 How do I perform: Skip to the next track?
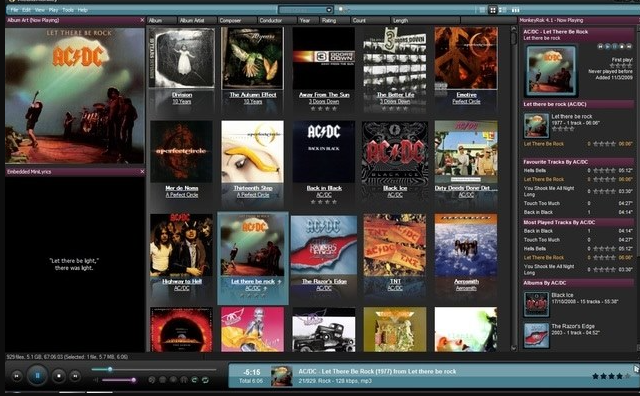pyautogui.click(x=75, y=376)
